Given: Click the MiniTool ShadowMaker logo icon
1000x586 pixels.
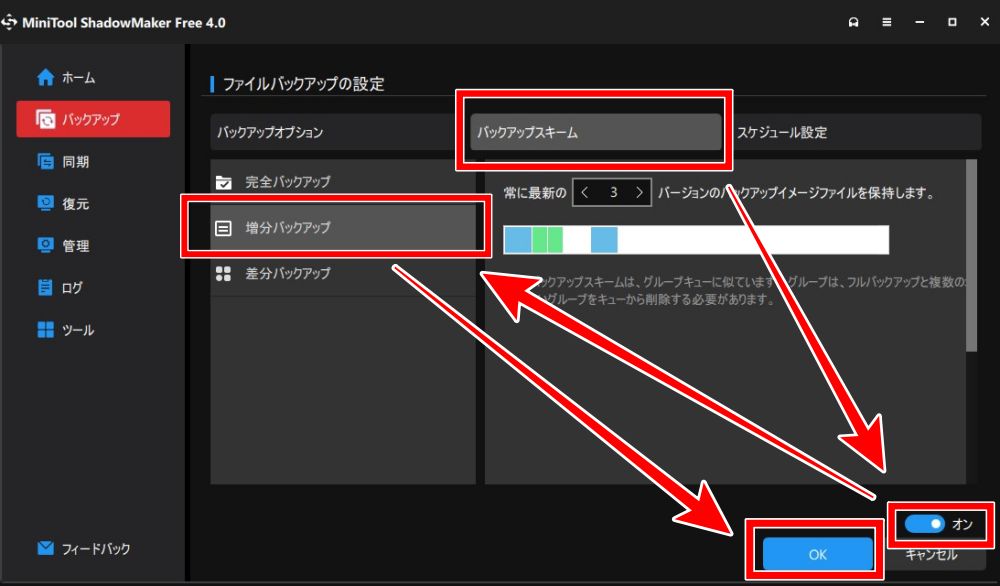Looking at the screenshot, I should point(9,22).
